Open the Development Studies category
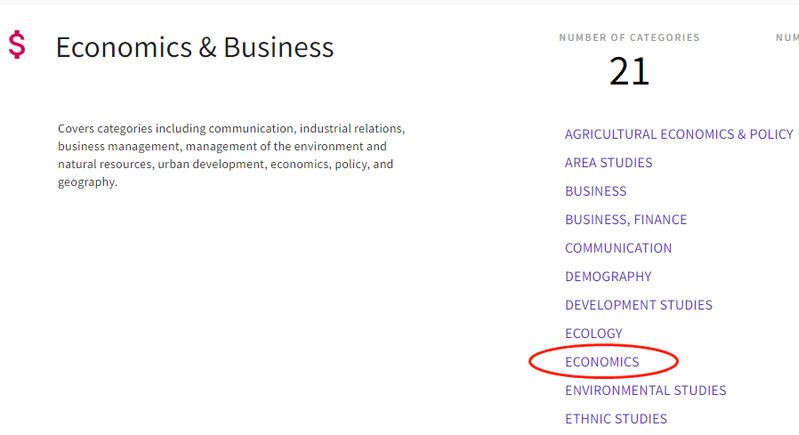799x435 pixels. pyautogui.click(x=638, y=305)
